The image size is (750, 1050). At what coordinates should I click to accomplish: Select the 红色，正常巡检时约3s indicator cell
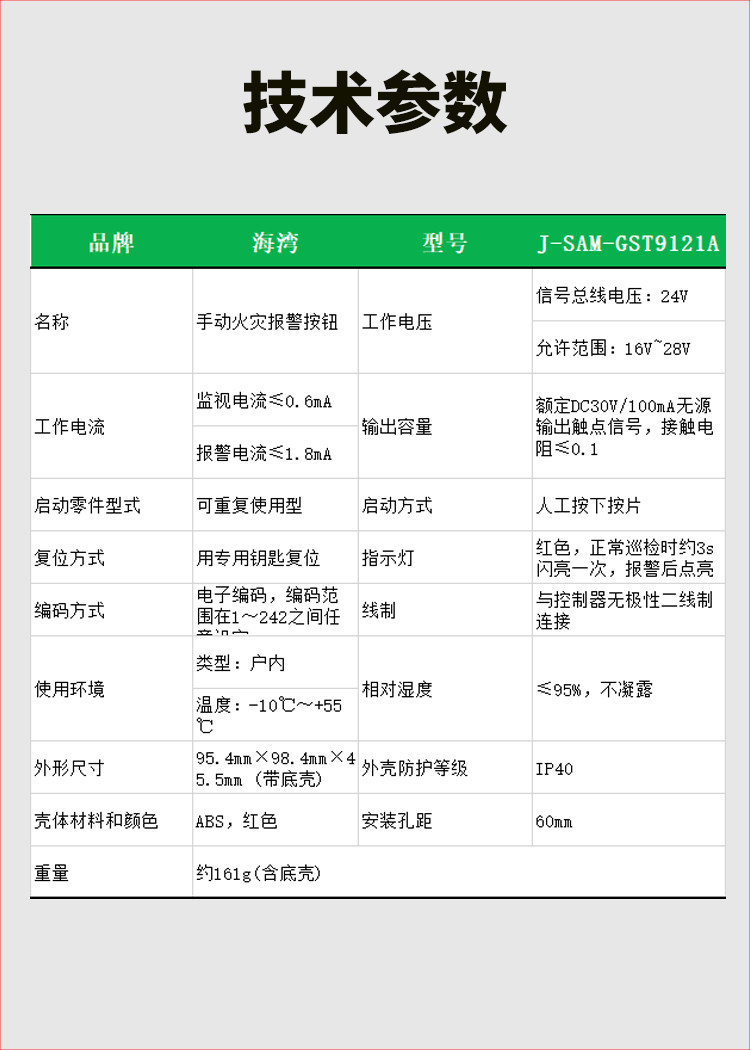pyautogui.click(x=629, y=557)
